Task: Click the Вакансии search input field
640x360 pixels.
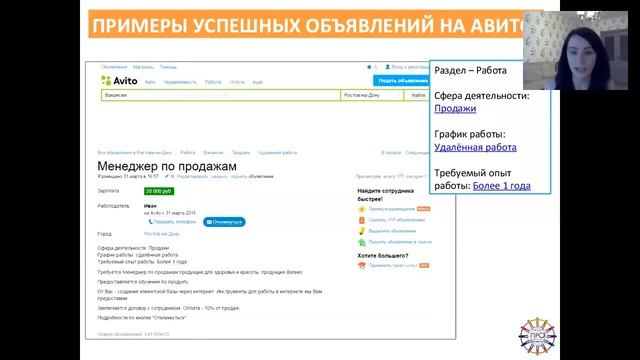Action: (221, 95)
